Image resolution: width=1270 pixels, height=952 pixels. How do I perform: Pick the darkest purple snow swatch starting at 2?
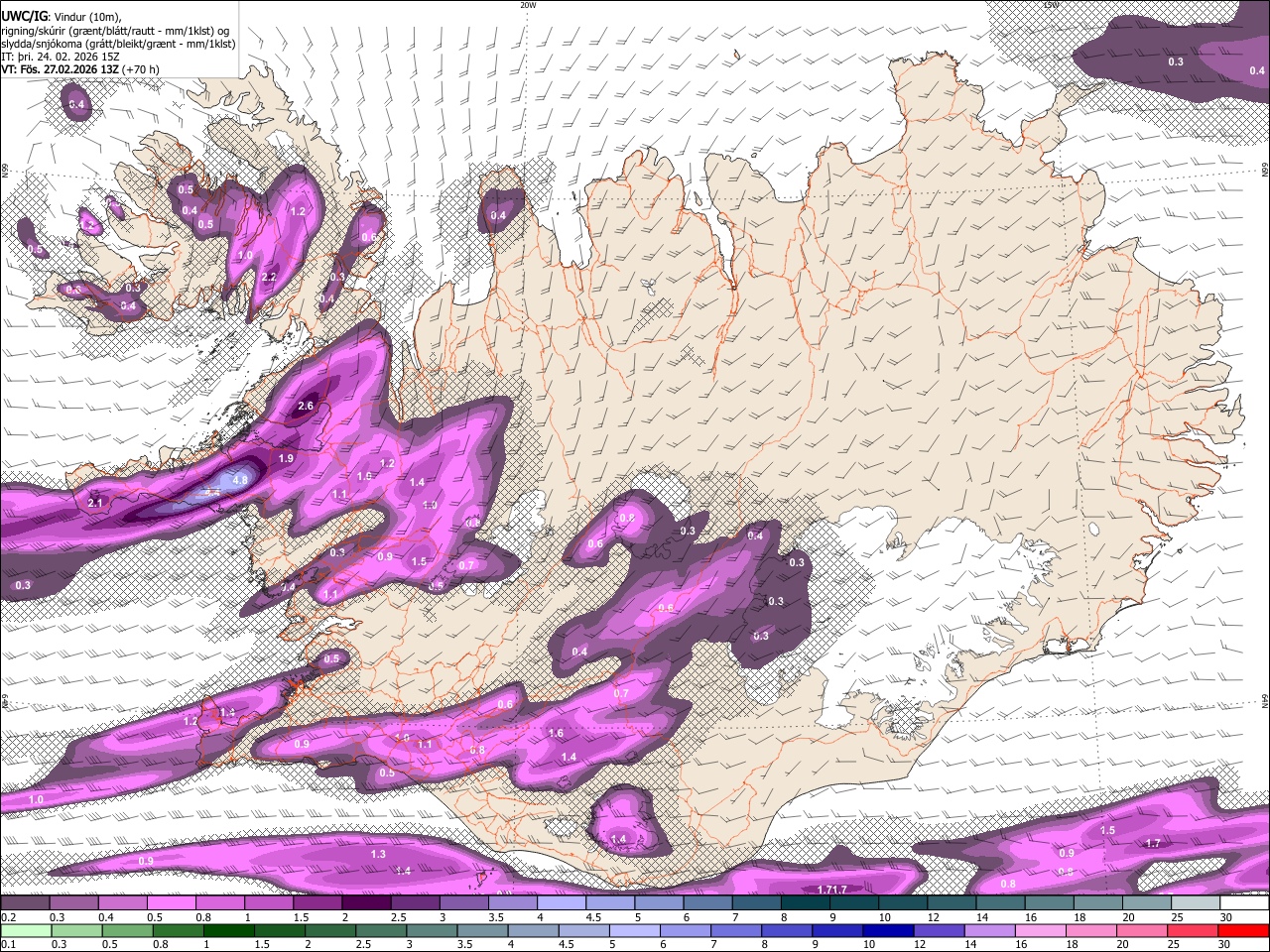[x=366, y=902]
